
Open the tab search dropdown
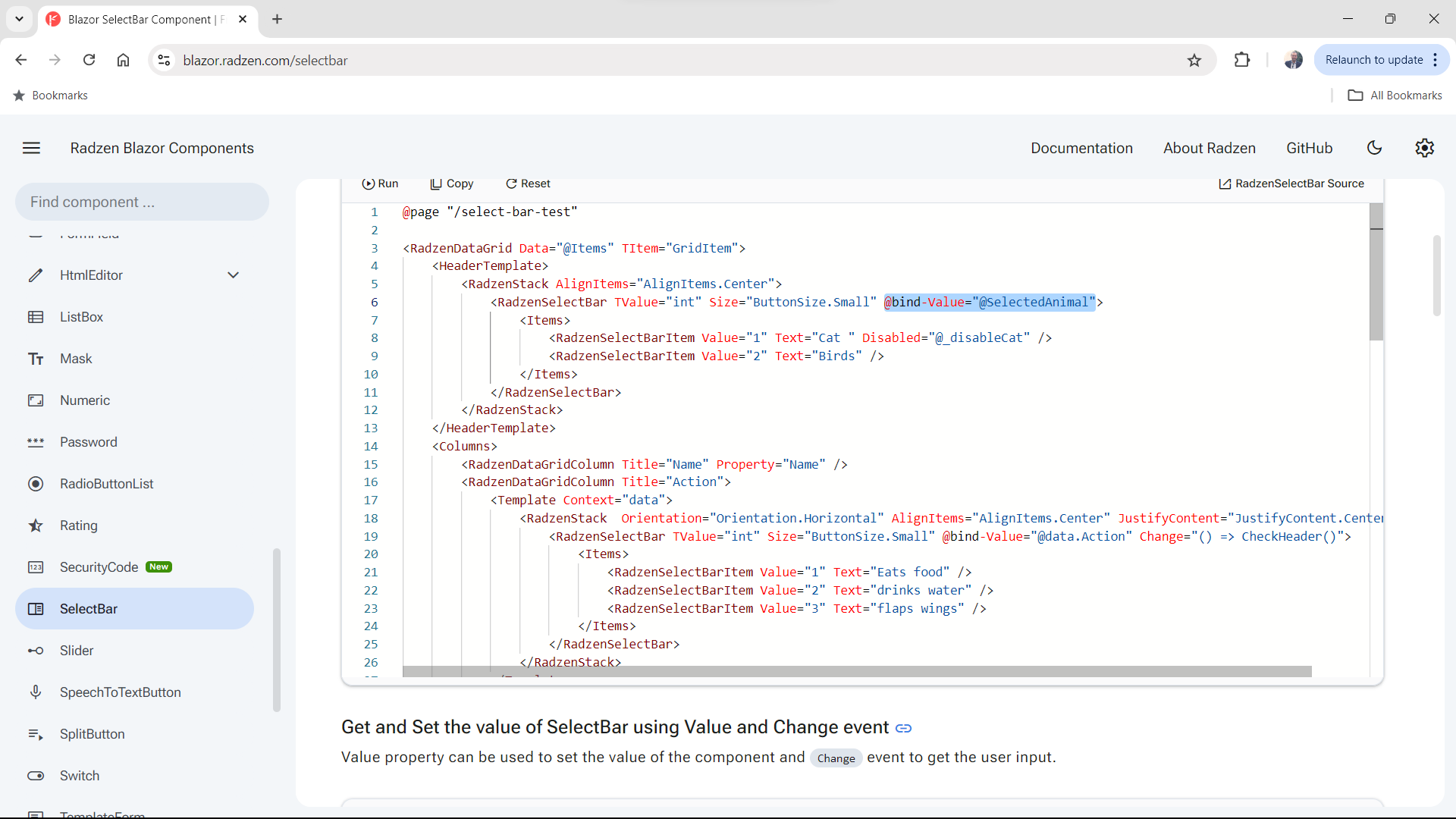click(19, 19)
